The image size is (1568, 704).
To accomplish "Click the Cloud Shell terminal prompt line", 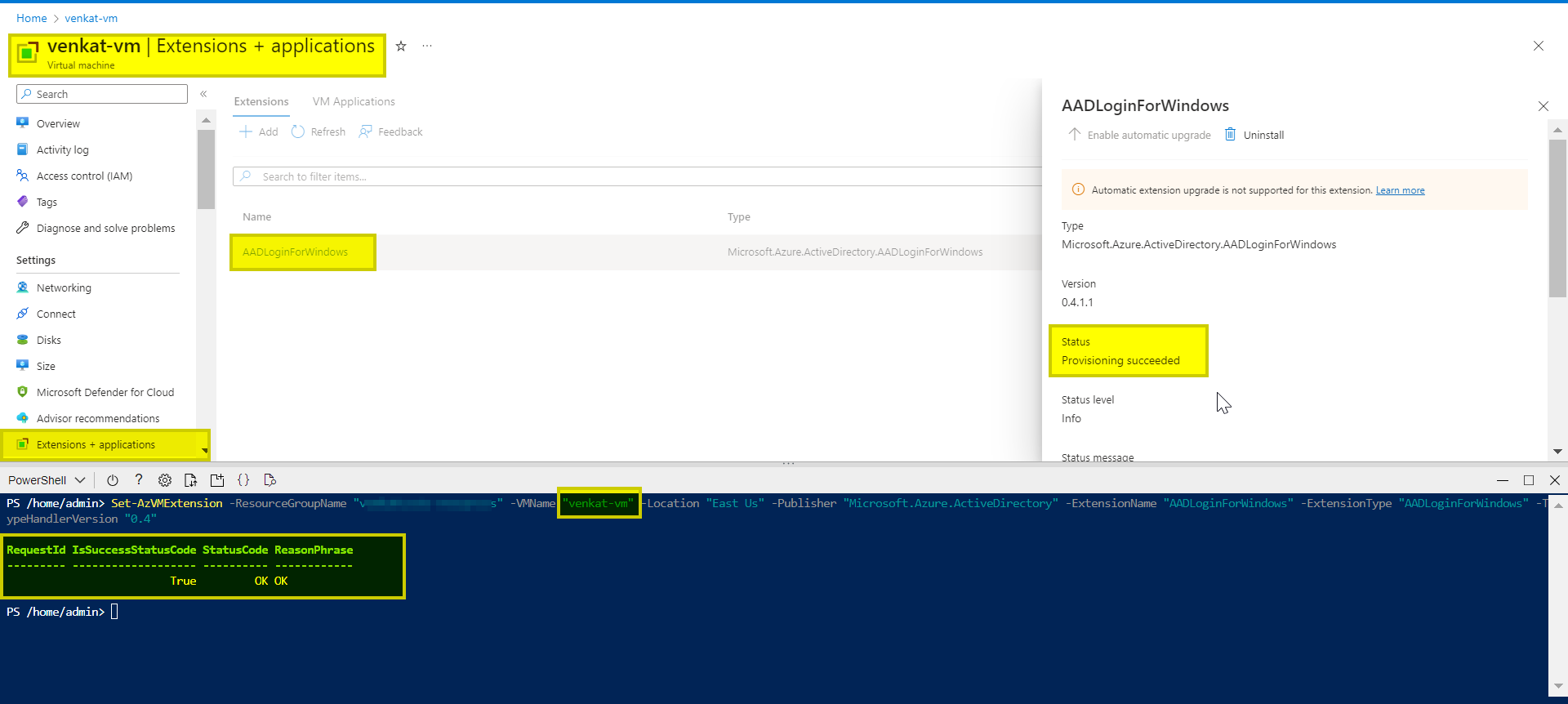I will click(62, 612).
